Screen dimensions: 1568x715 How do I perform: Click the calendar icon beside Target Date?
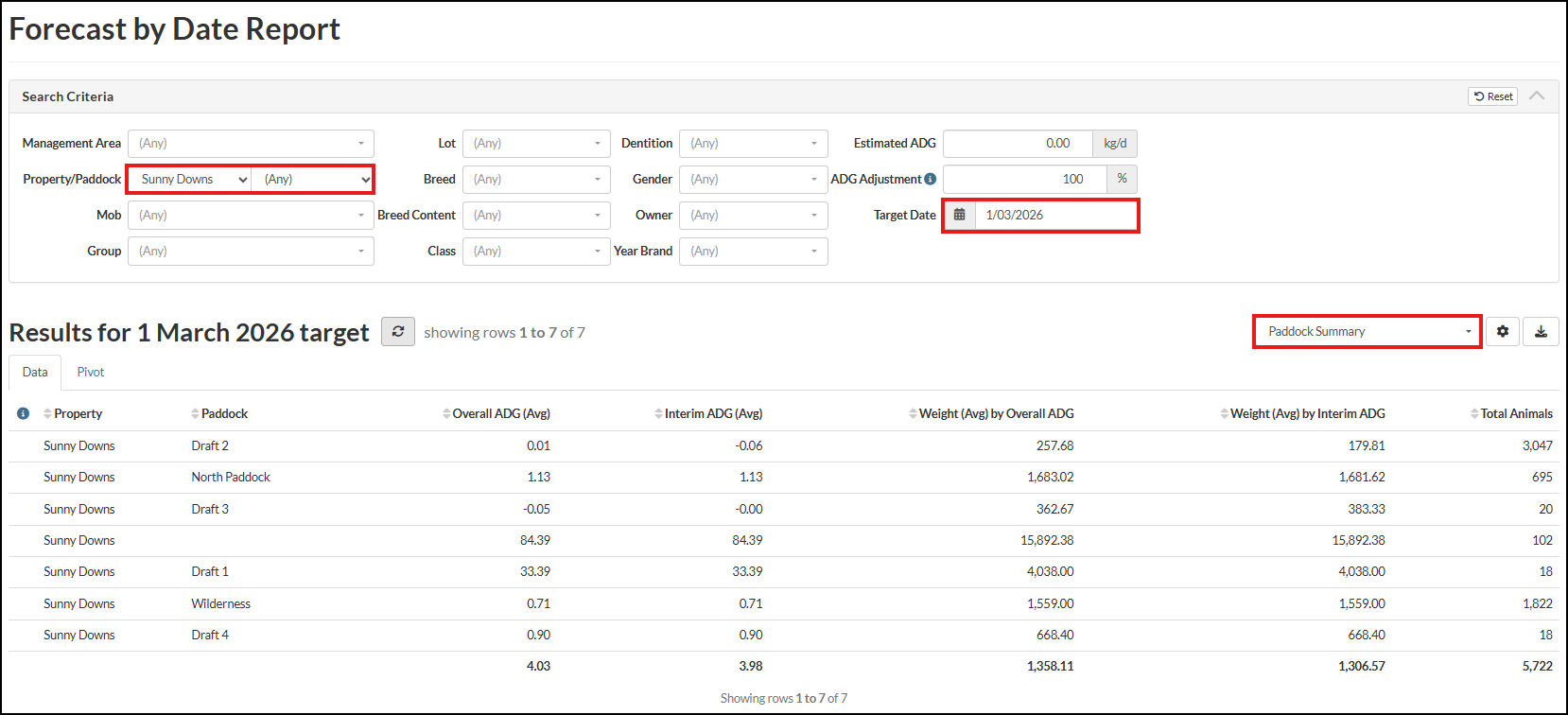click(959, 216)
